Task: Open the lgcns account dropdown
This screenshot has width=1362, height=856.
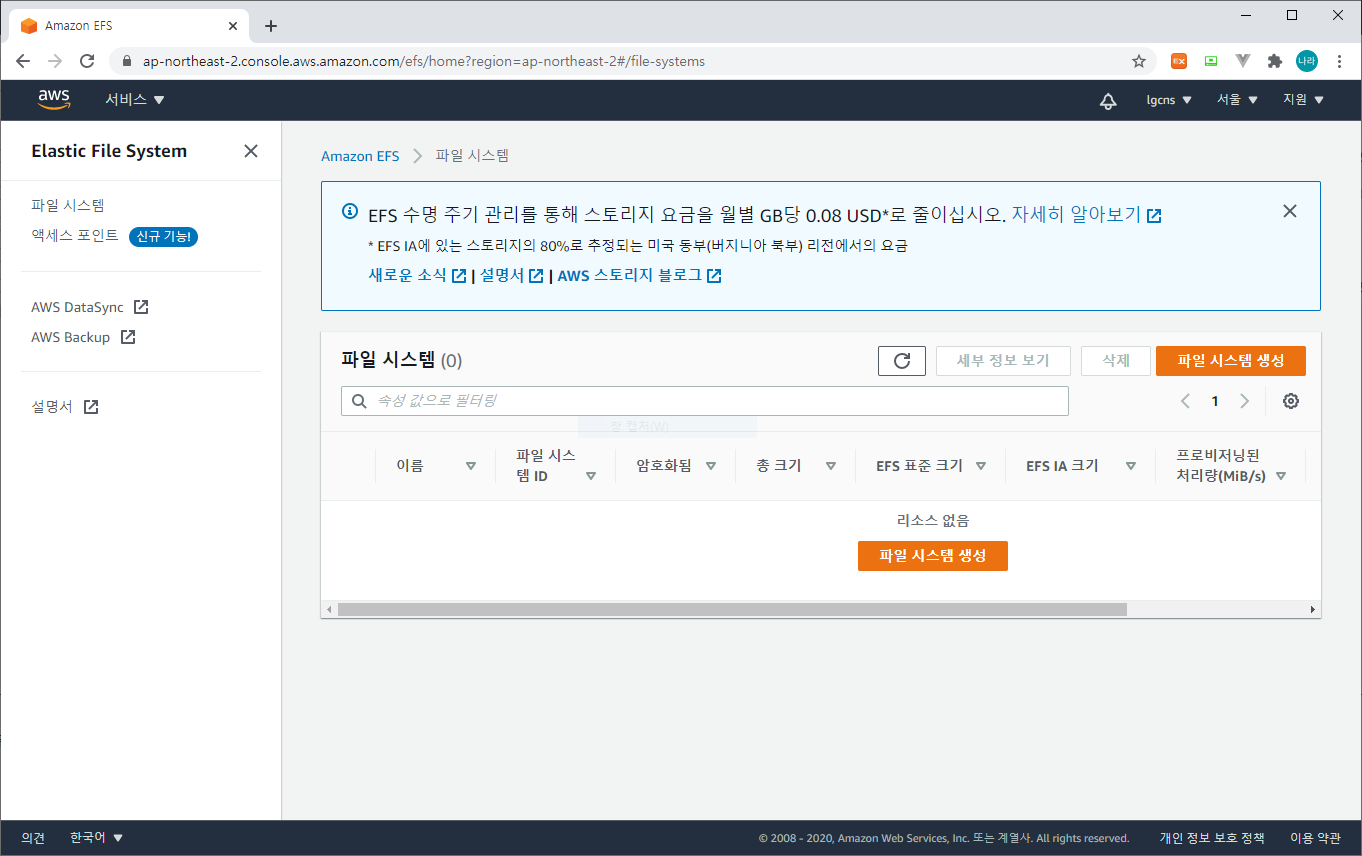Action: [x=1169, y=100]
